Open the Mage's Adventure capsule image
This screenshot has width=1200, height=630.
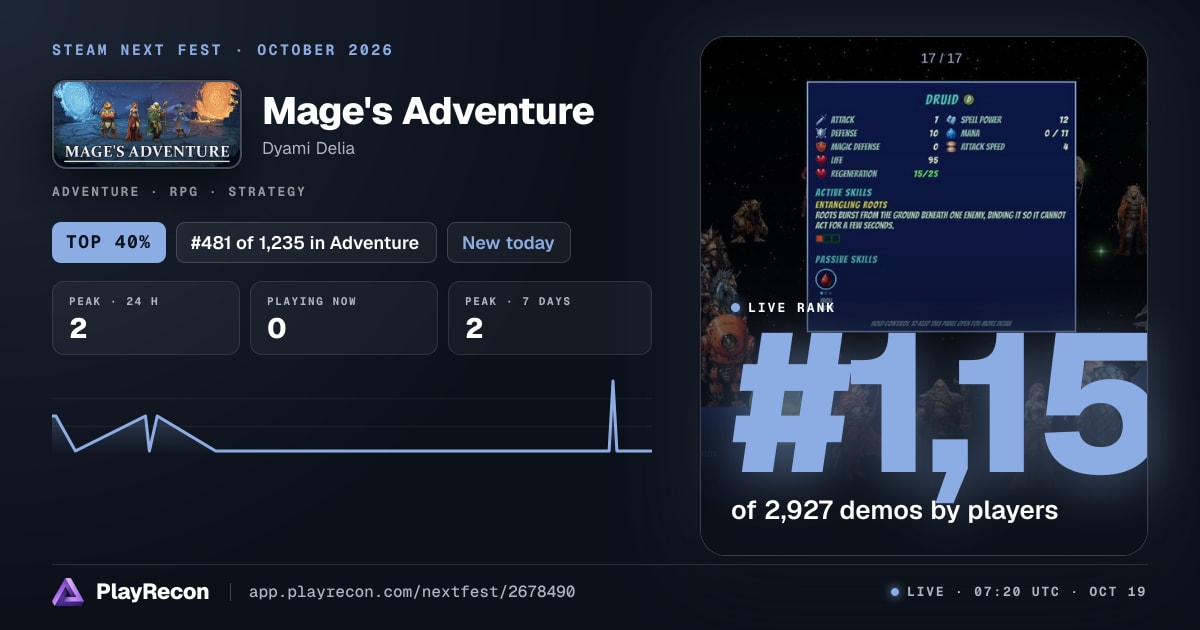click(x=147, y=124)
